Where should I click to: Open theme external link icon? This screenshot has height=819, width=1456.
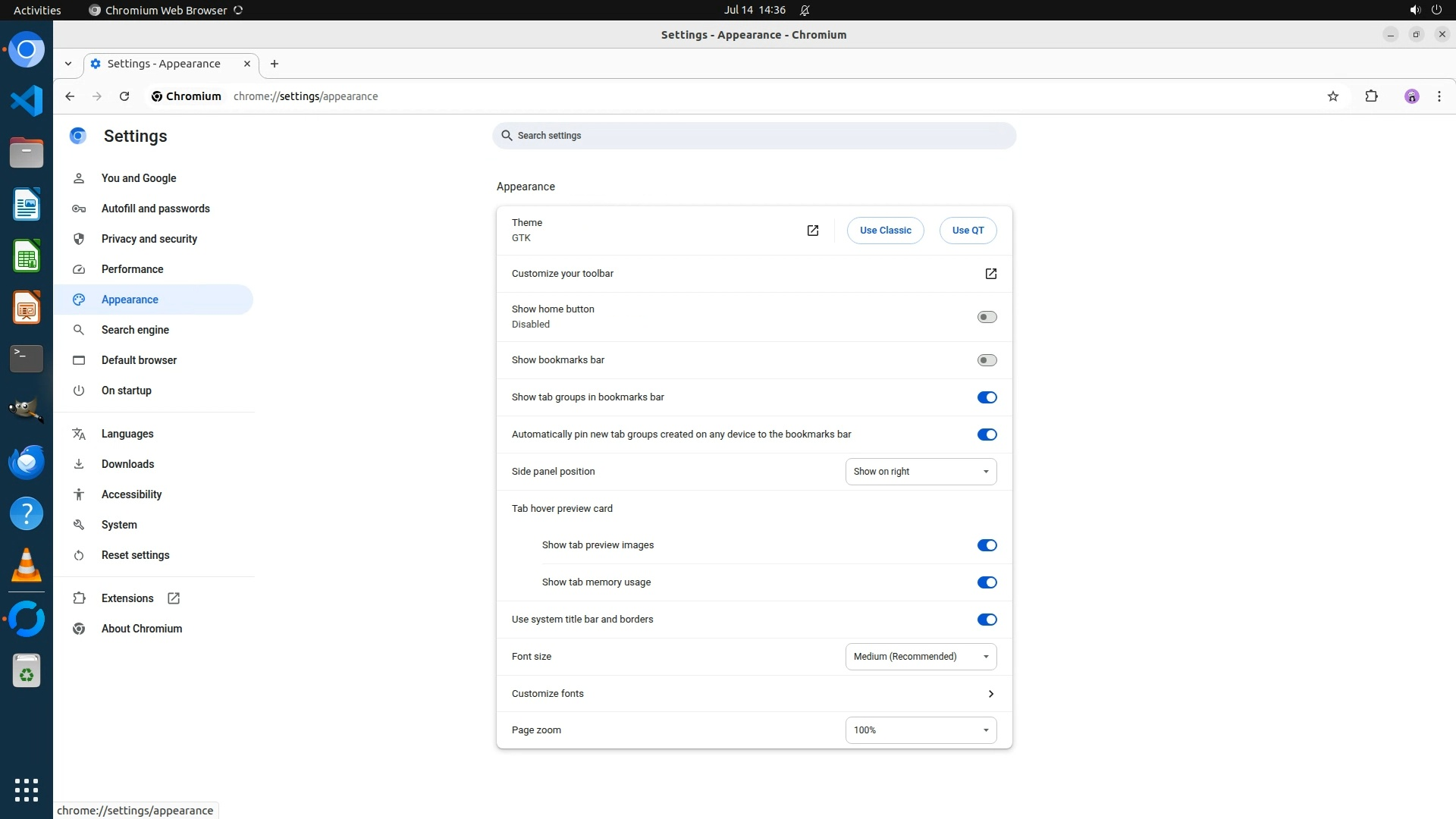(812, 231)
